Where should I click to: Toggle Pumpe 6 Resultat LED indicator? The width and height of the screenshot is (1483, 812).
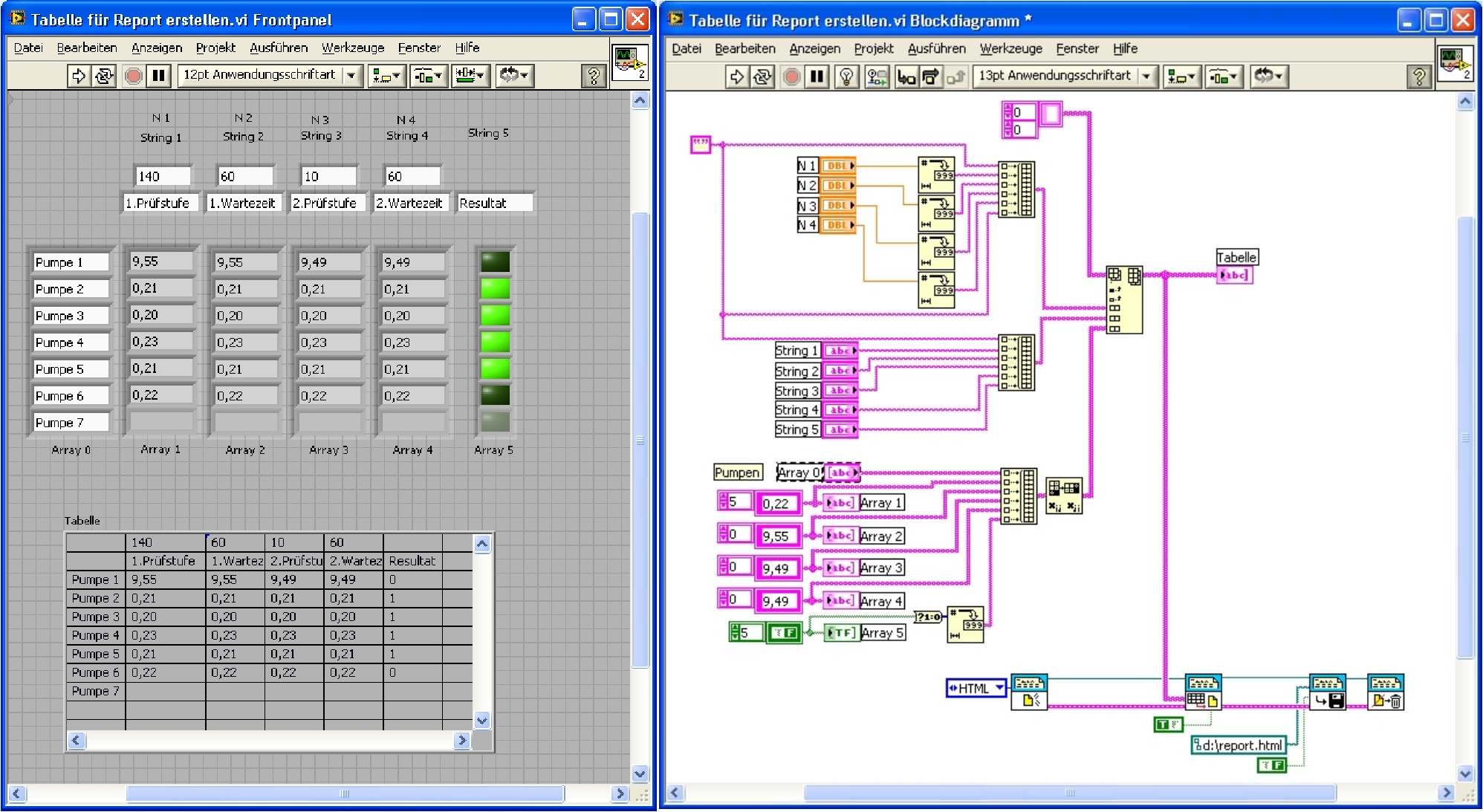[x=495, y=395]
